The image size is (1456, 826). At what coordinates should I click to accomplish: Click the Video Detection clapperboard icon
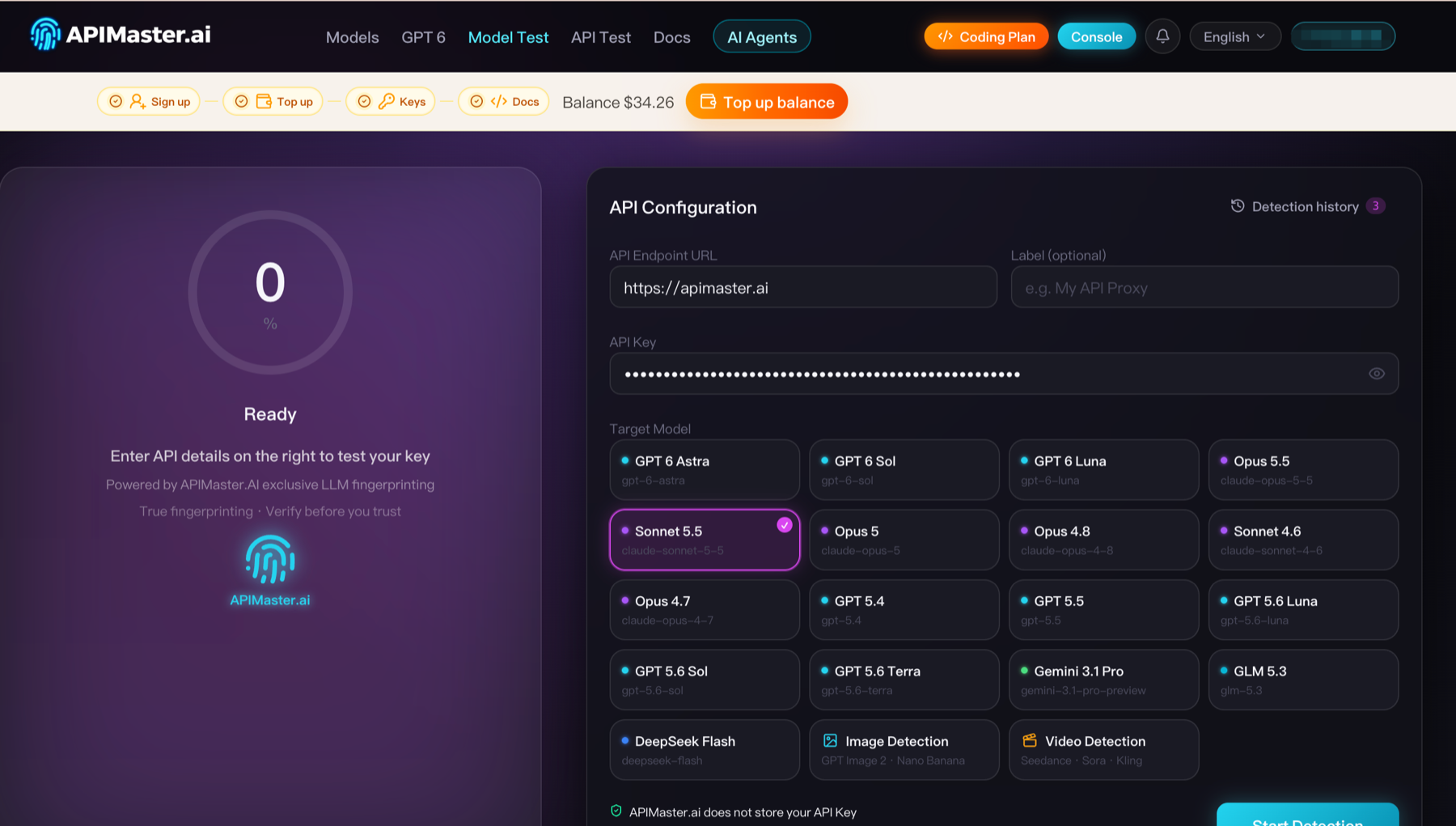pos(1030,740)
